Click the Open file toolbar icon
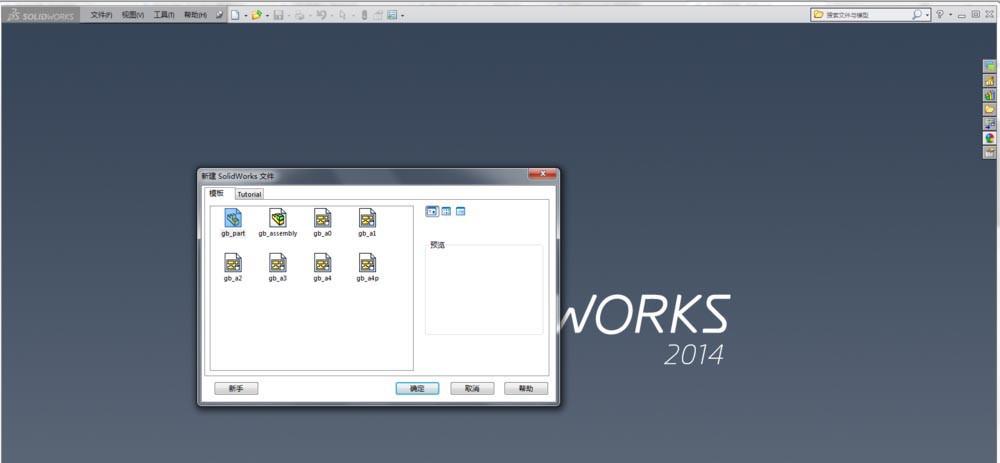This screenshot has width=1000, height=463. 256,15
